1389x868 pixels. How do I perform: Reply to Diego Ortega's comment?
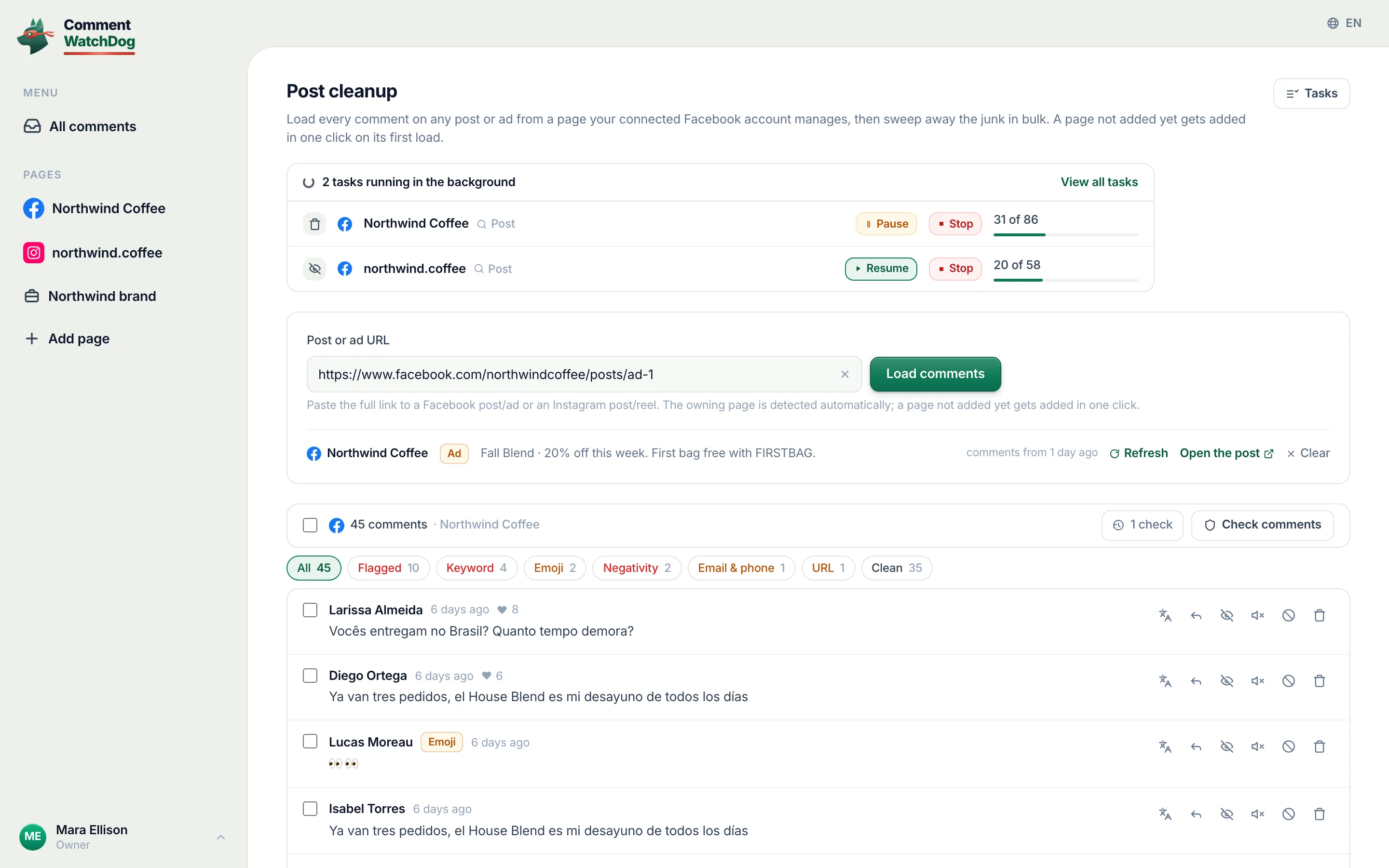click(x=1196, y=681)
